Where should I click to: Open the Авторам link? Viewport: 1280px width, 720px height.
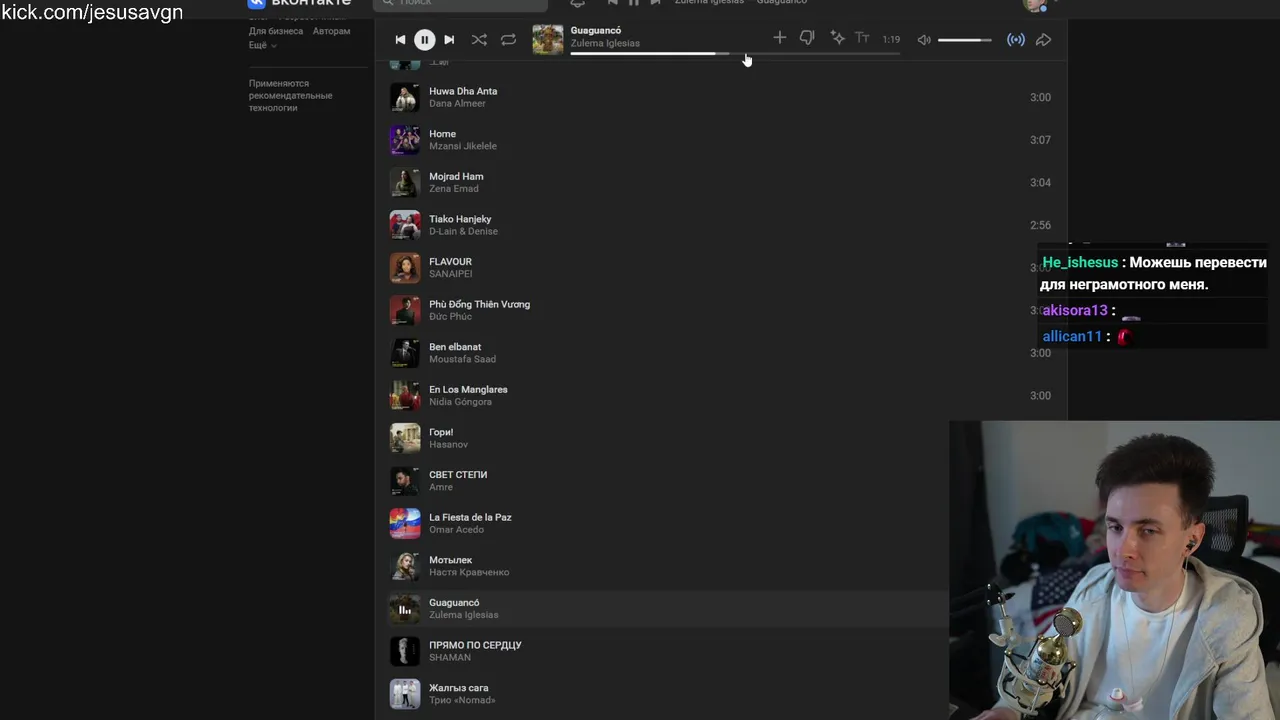(x=331, y=31)
